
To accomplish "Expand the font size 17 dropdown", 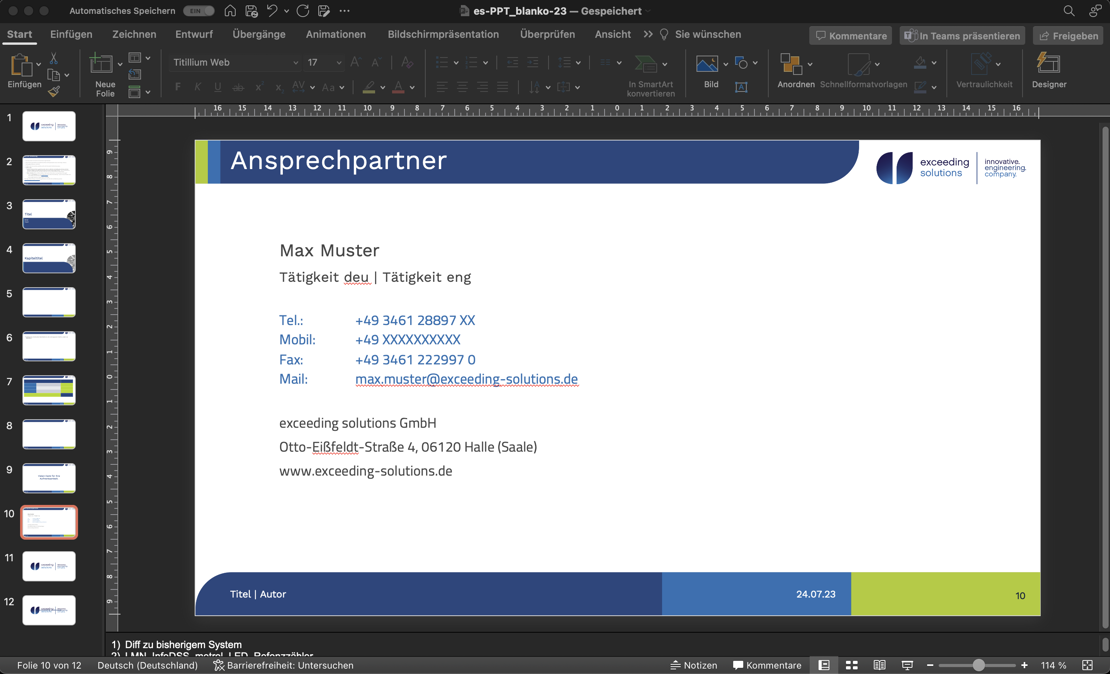I will tap(339, 63).
